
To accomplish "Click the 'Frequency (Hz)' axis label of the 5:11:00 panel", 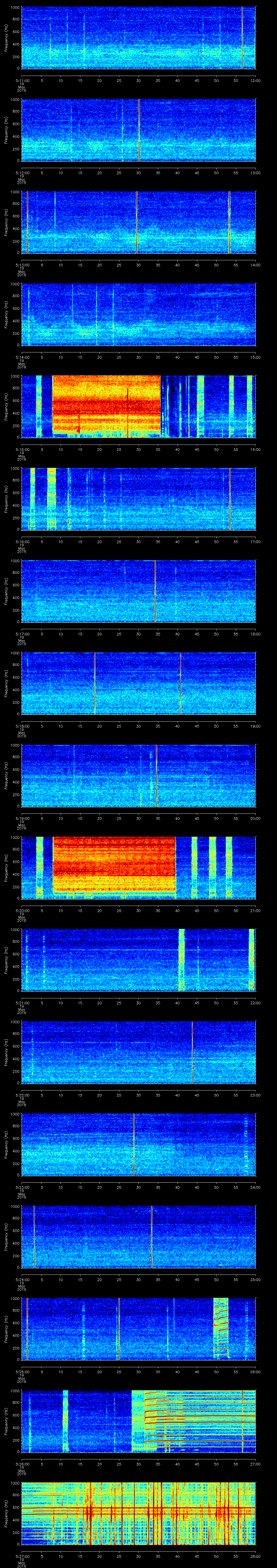I will pos(6,38).
